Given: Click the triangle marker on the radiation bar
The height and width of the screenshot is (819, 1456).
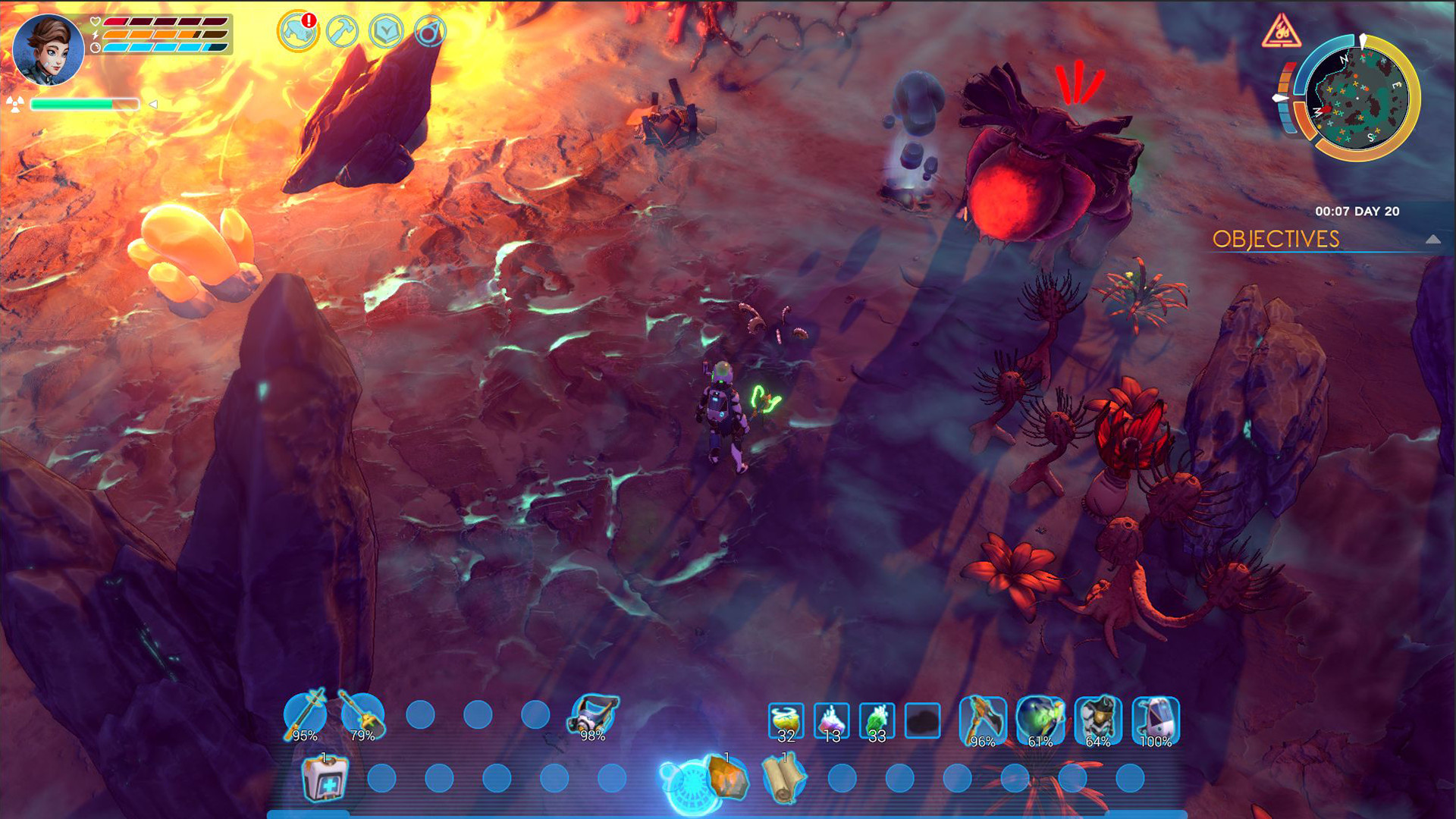Looking at the screenshot, I should point(155,105).
